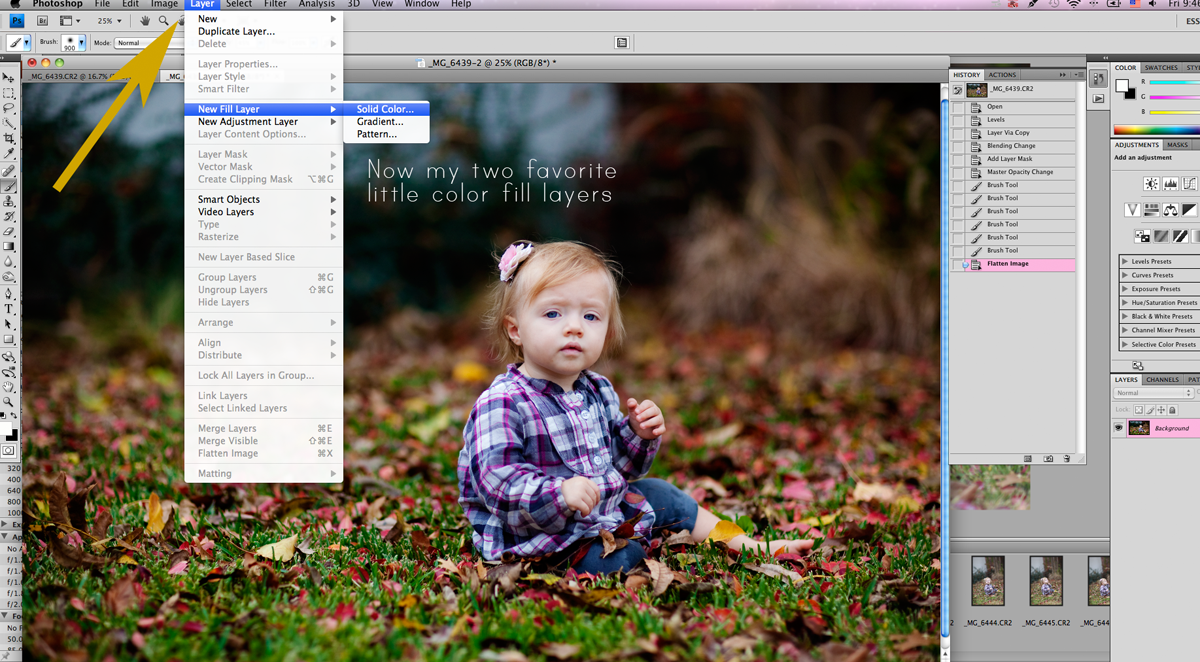
Task: Click the delete state trash icon in History
Action: [1067, 459]
